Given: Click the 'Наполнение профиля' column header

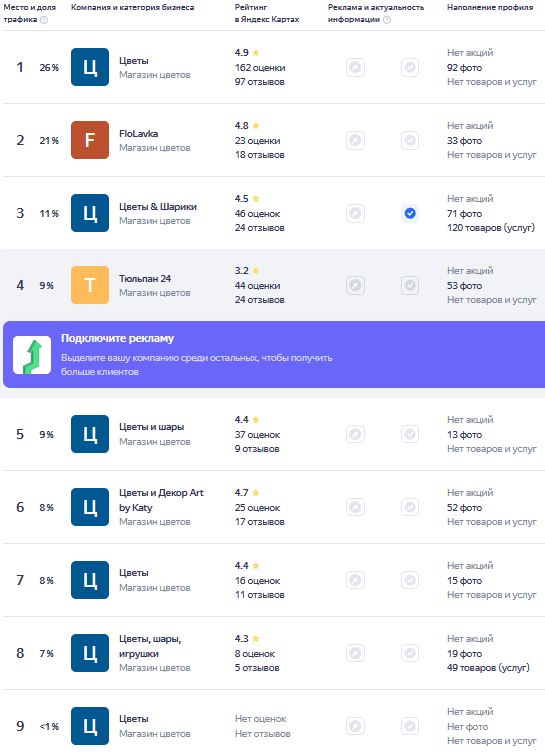Looking at the screenshot, I should (490, 7).
